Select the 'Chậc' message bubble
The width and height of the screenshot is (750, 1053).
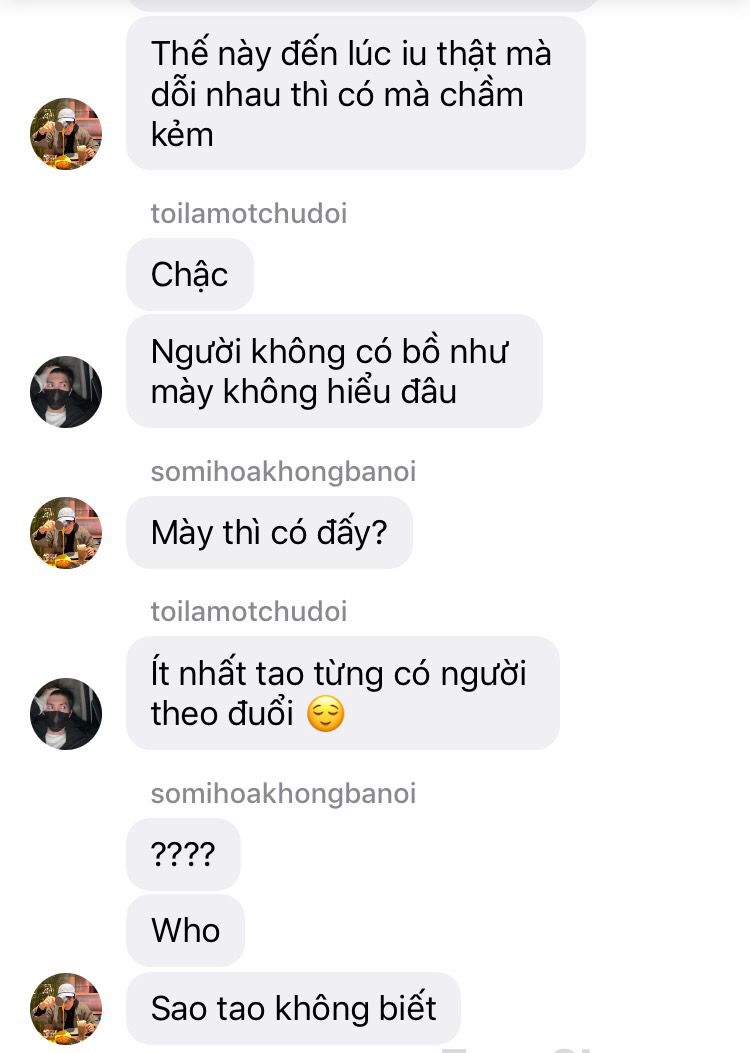coord(190,274)
